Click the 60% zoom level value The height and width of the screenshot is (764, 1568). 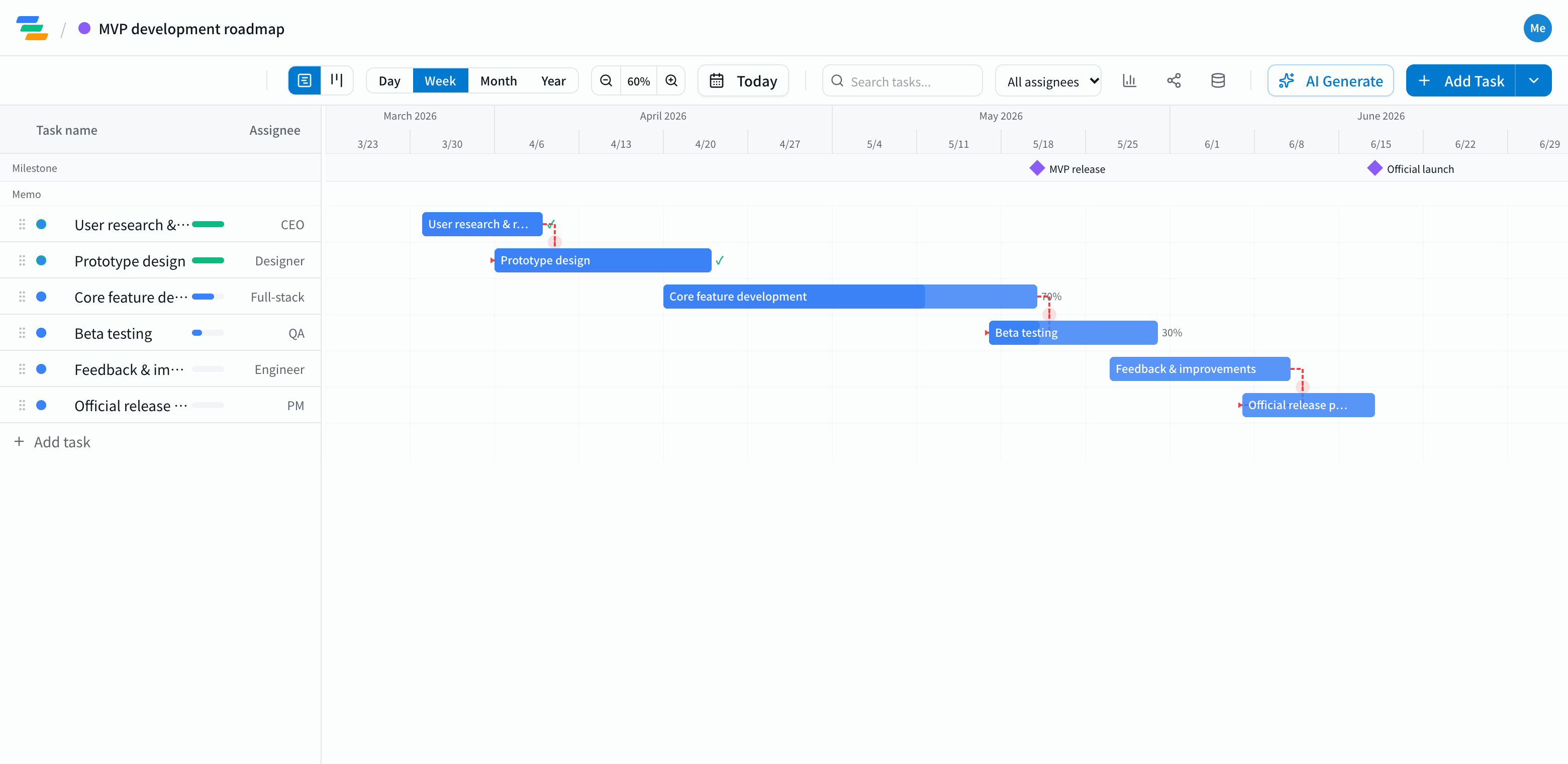point(639,81)
